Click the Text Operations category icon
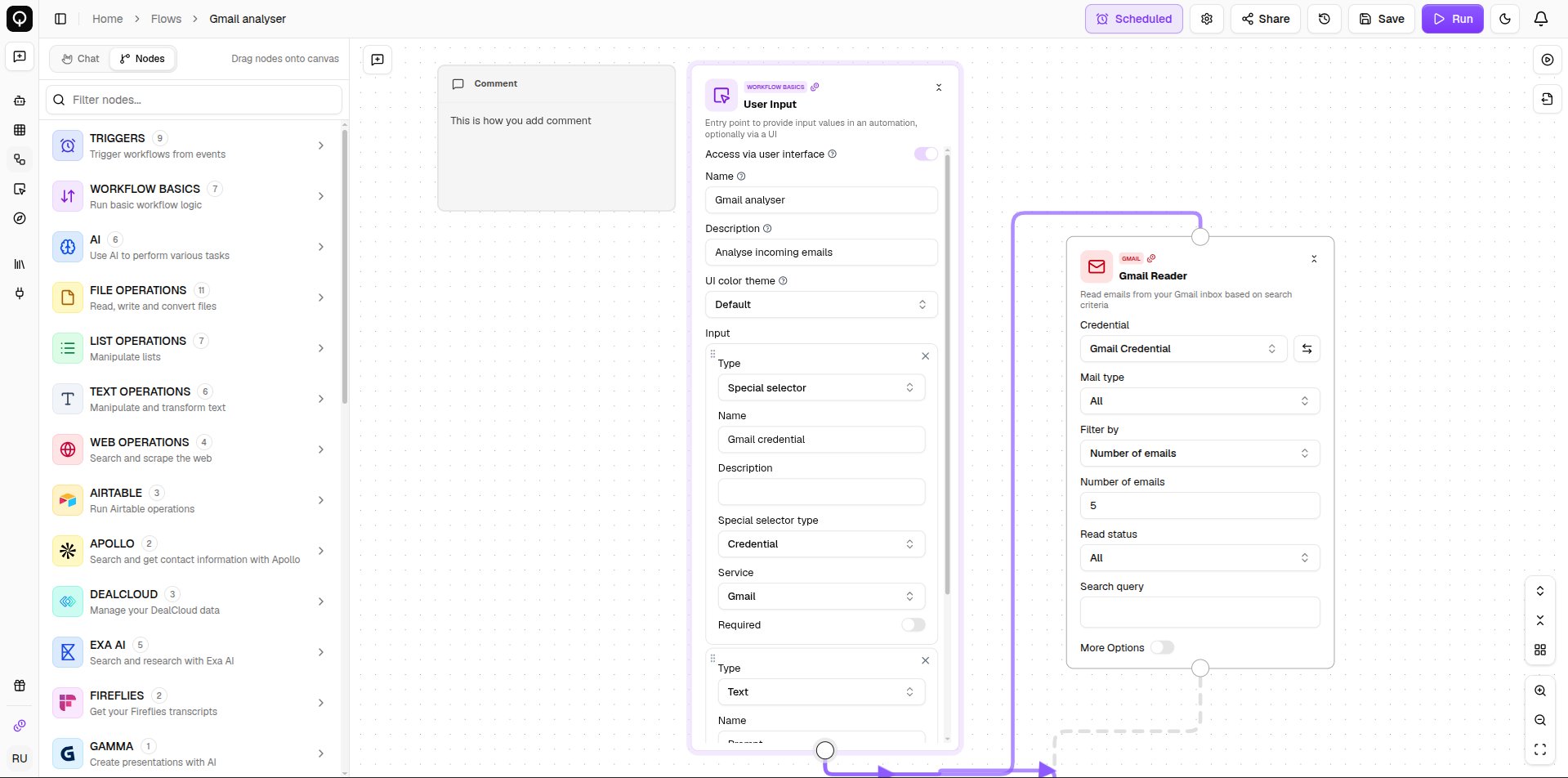The width and height of the screenshot is (1568, 778). 68,399
